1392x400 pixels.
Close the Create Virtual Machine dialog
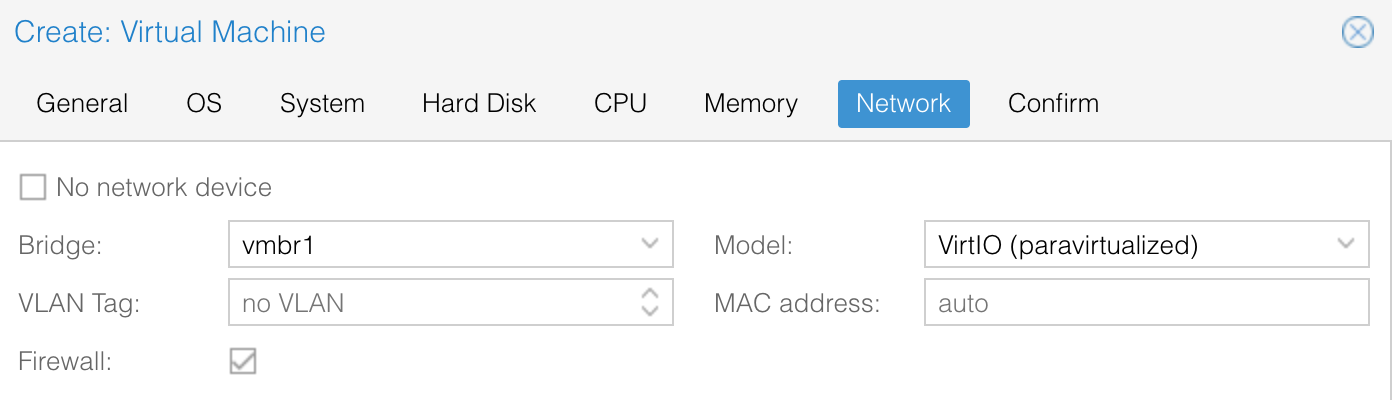[x=1356, y=33]
